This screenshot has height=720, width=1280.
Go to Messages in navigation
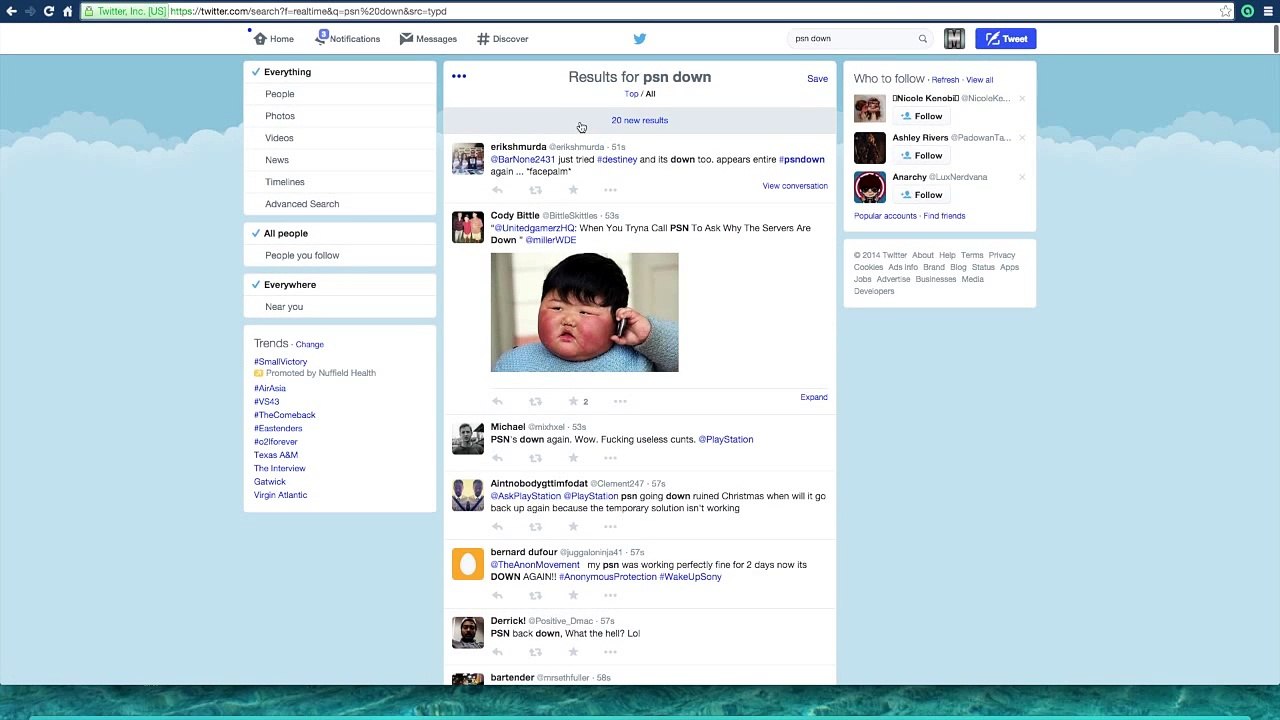[429, 39]
